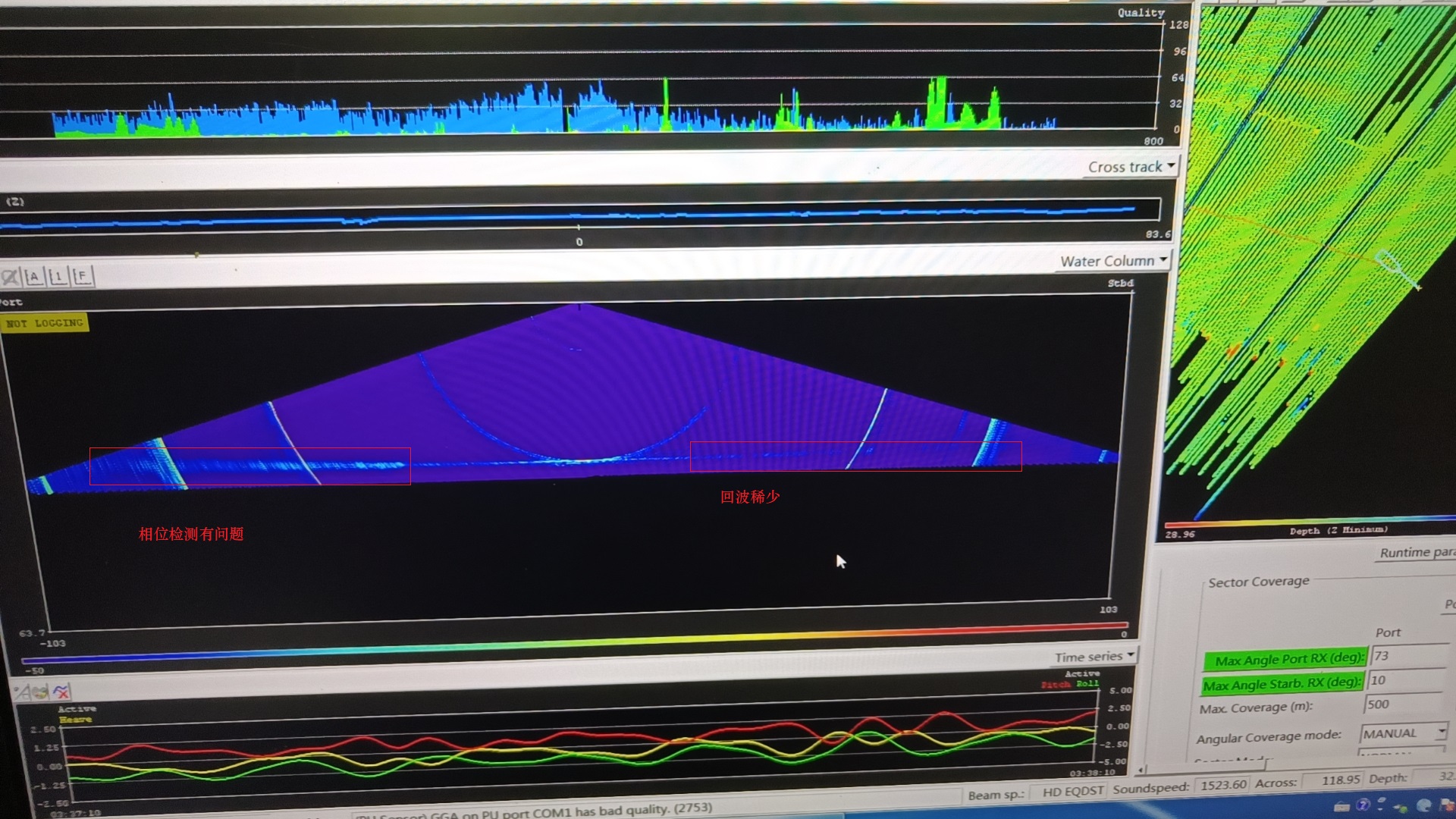Click the curve-with-red-X icon in Time series toolbar
Image resolution: width=1456 pixels, height=819 pixels.
(61, 691)
